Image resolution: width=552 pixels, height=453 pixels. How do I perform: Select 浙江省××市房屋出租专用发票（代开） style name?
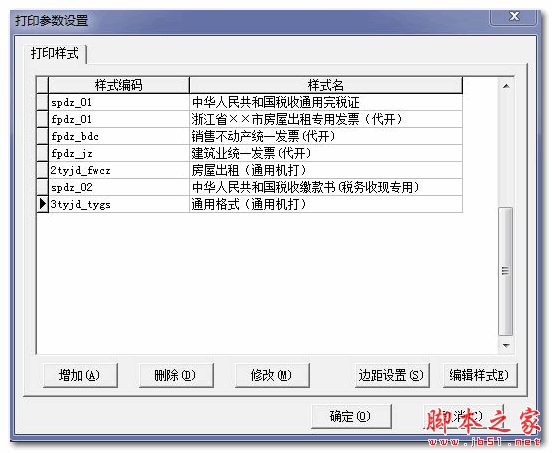click(x=326, y=119)
